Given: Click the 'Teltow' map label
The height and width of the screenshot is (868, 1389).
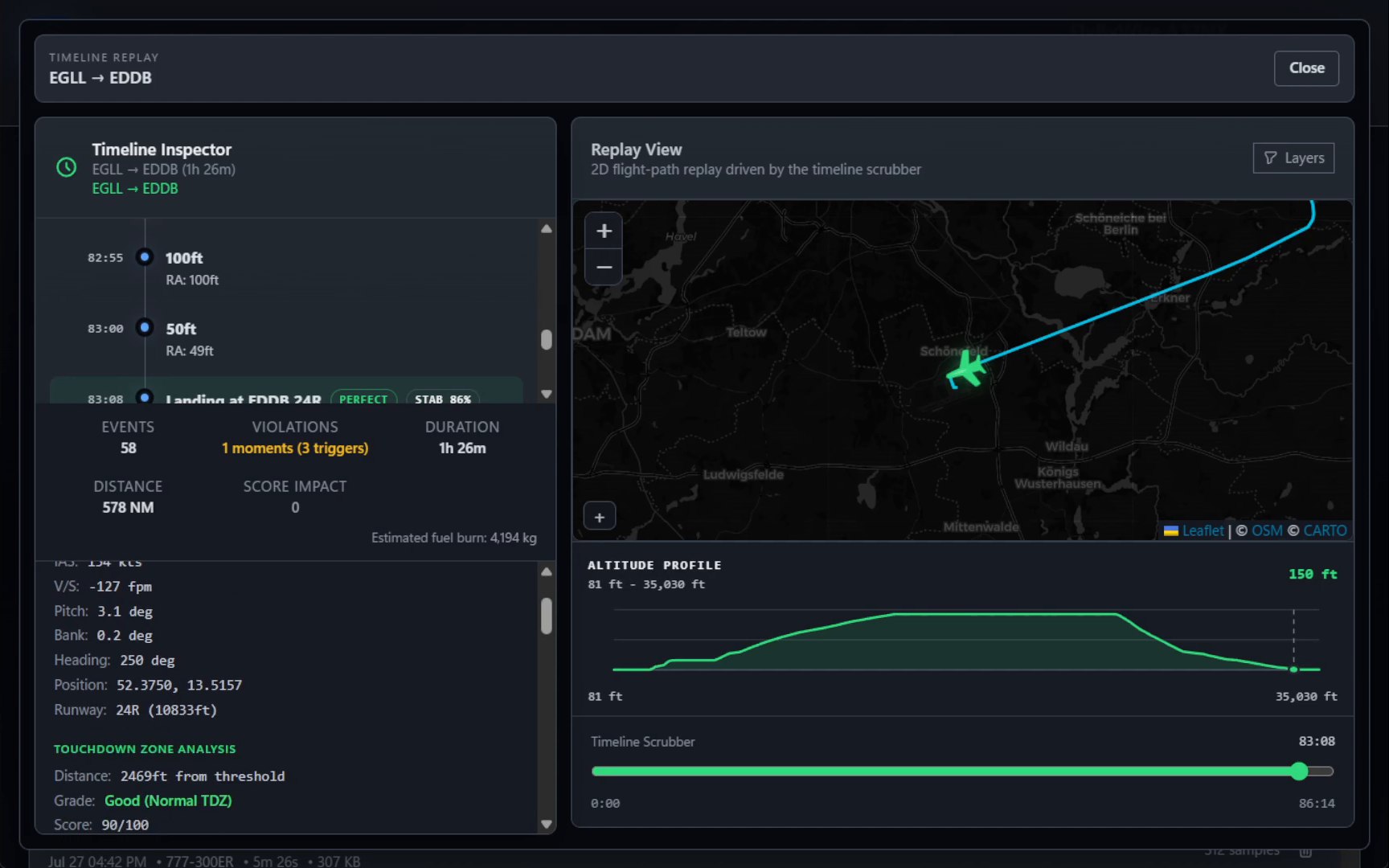Looking at the screenshot, I should 746,332.
